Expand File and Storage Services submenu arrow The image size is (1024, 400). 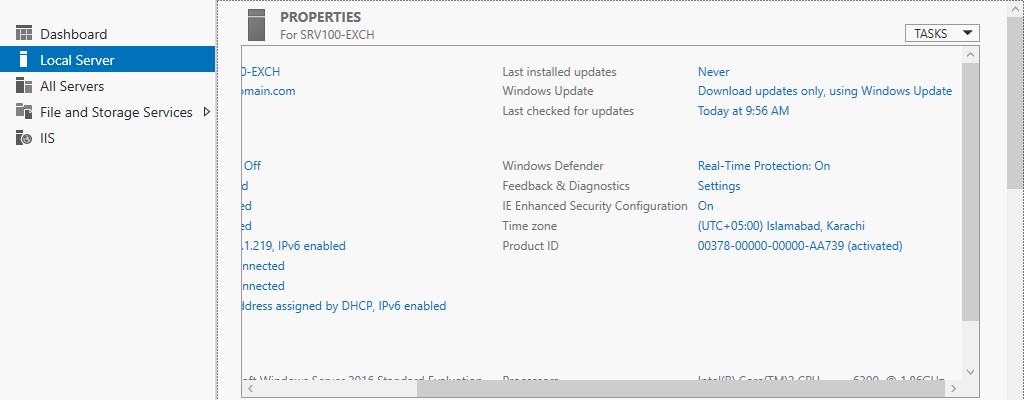pos(206,112)
